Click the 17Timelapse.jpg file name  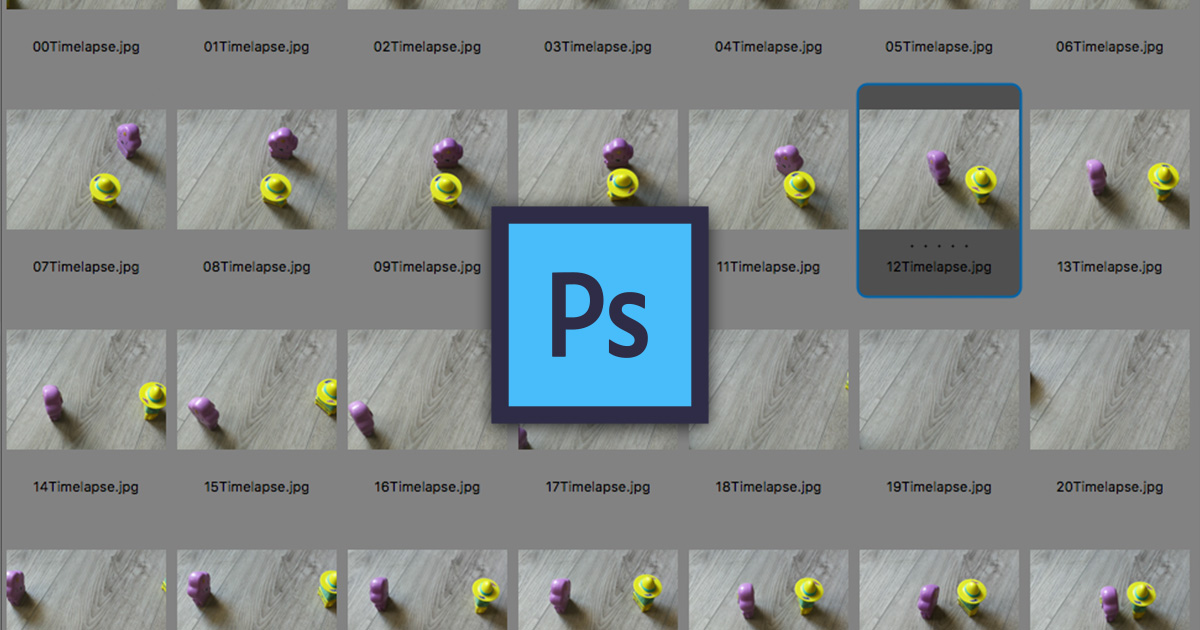(598, 487)
